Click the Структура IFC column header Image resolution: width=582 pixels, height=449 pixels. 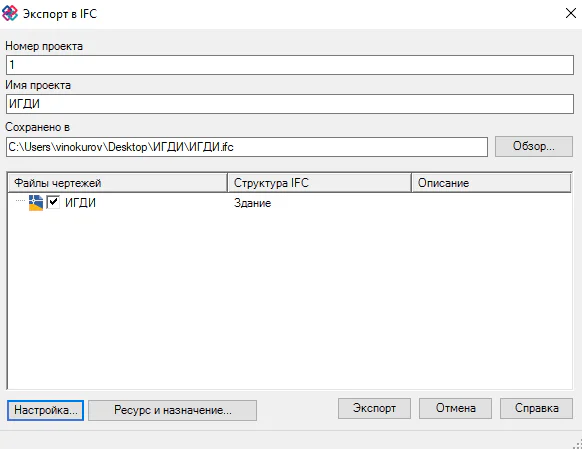point(320,183)
